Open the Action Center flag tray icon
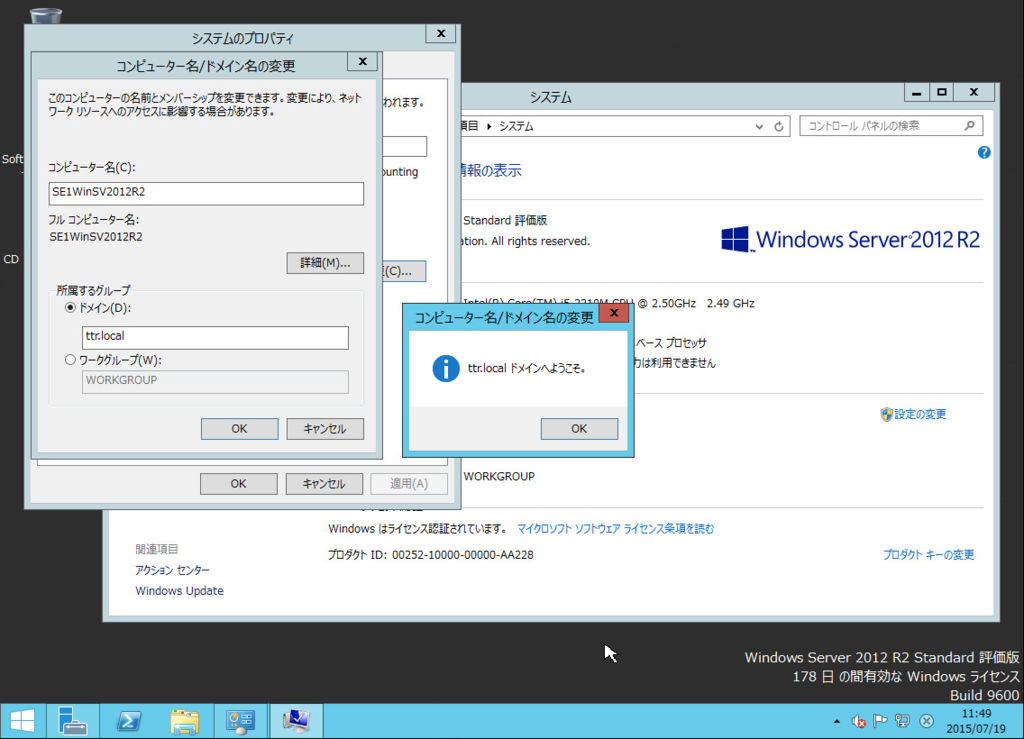The height and width of the screenshot is (739, 1024). click(880, 721)
